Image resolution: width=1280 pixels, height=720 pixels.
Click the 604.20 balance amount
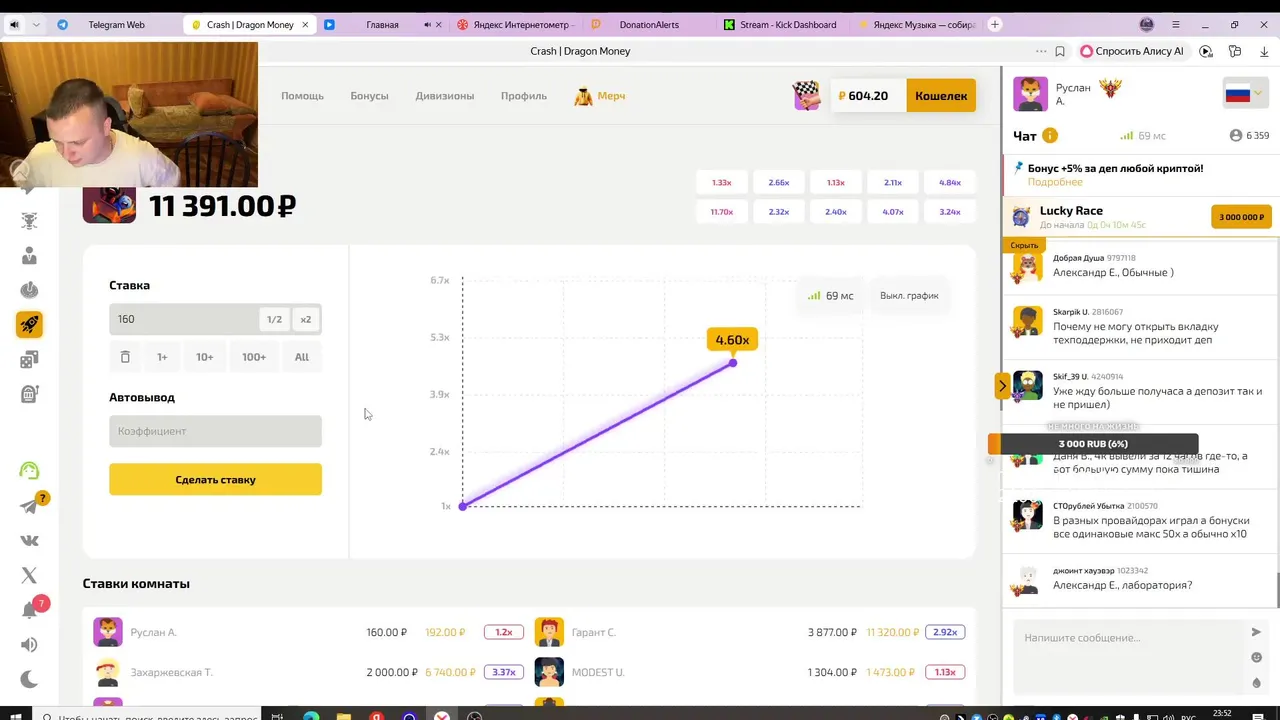tap(867, 96)
